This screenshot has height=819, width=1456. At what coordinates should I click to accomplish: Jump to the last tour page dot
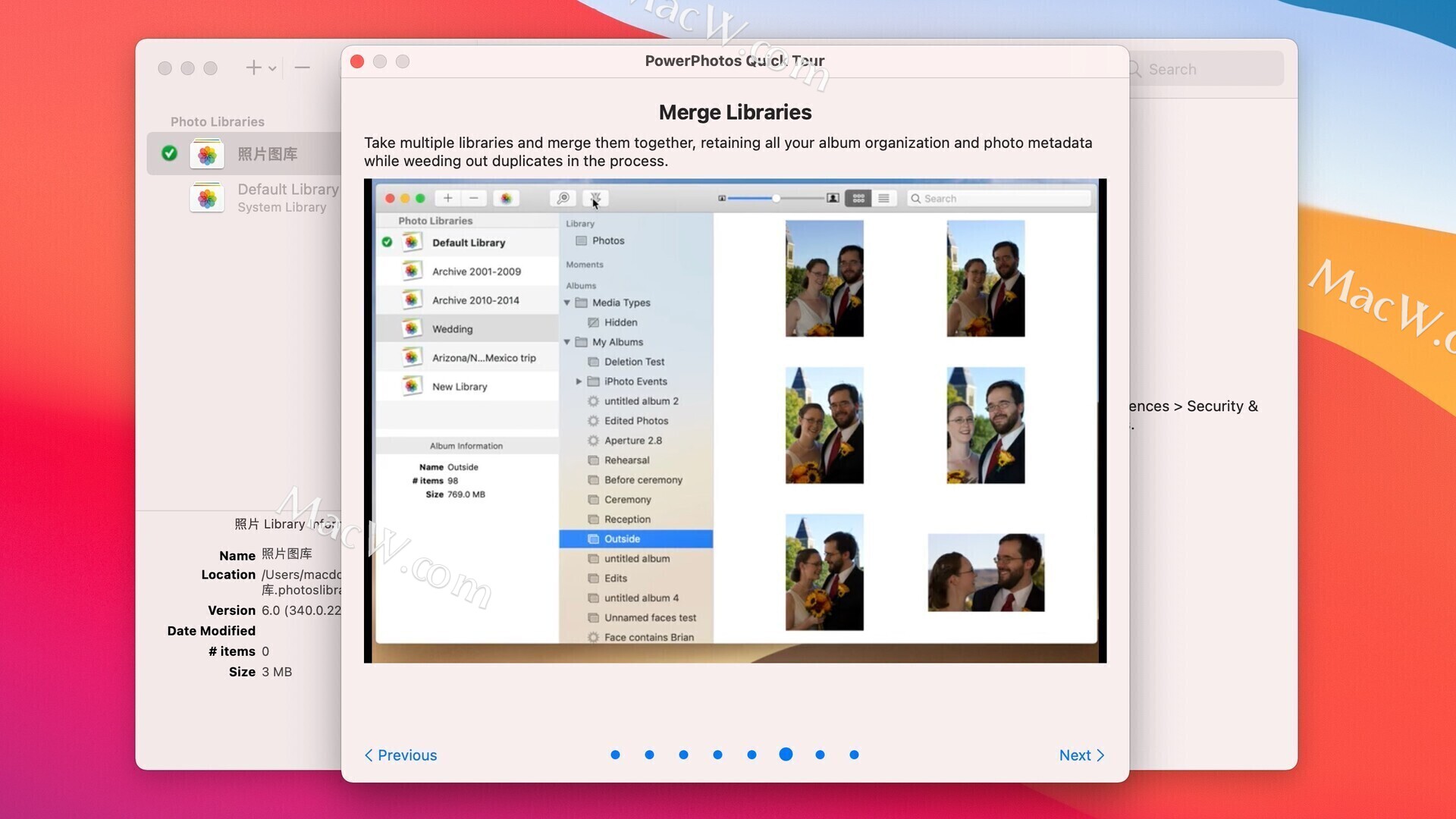coord(854,755)
